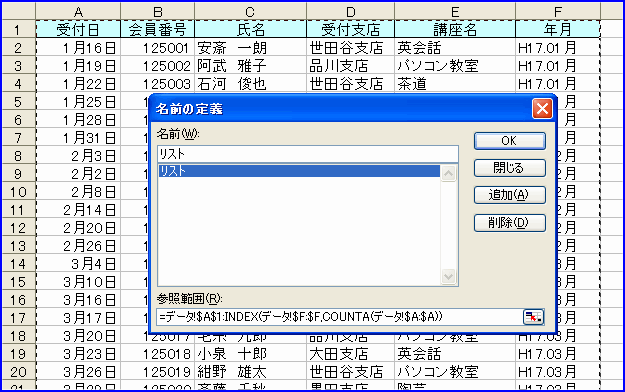The image size is (625, 392).
Task: Click cell containing 大田支店
Action: (x=350, y=354)
